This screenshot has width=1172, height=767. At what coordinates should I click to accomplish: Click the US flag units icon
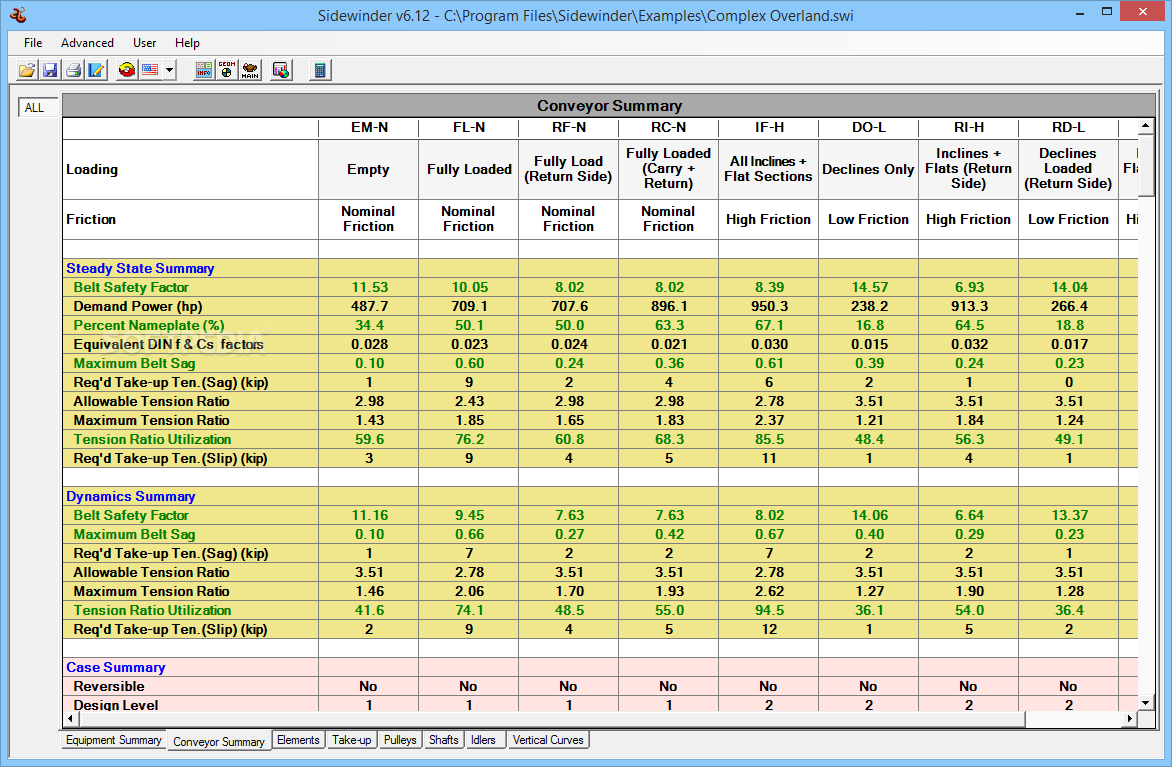pyautogui.click(x=150, y=70)
